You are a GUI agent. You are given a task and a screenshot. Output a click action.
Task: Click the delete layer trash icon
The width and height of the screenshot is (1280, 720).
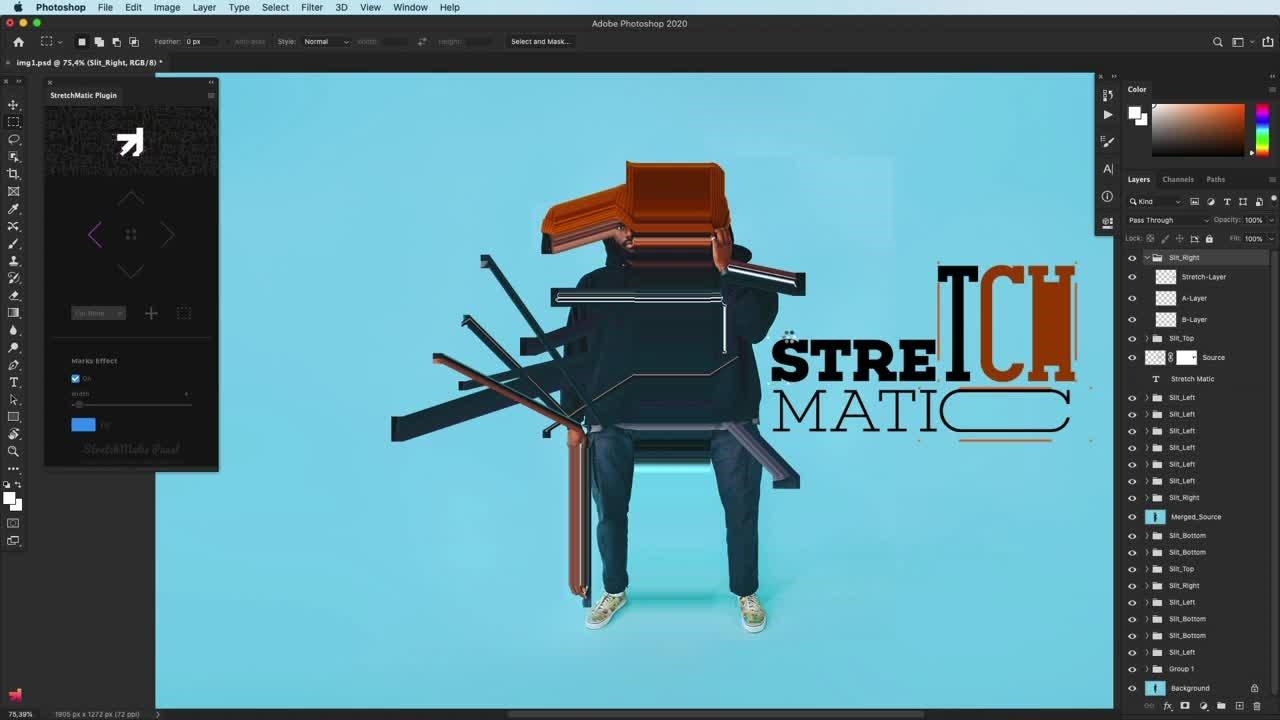click(x=1257, y=706)
